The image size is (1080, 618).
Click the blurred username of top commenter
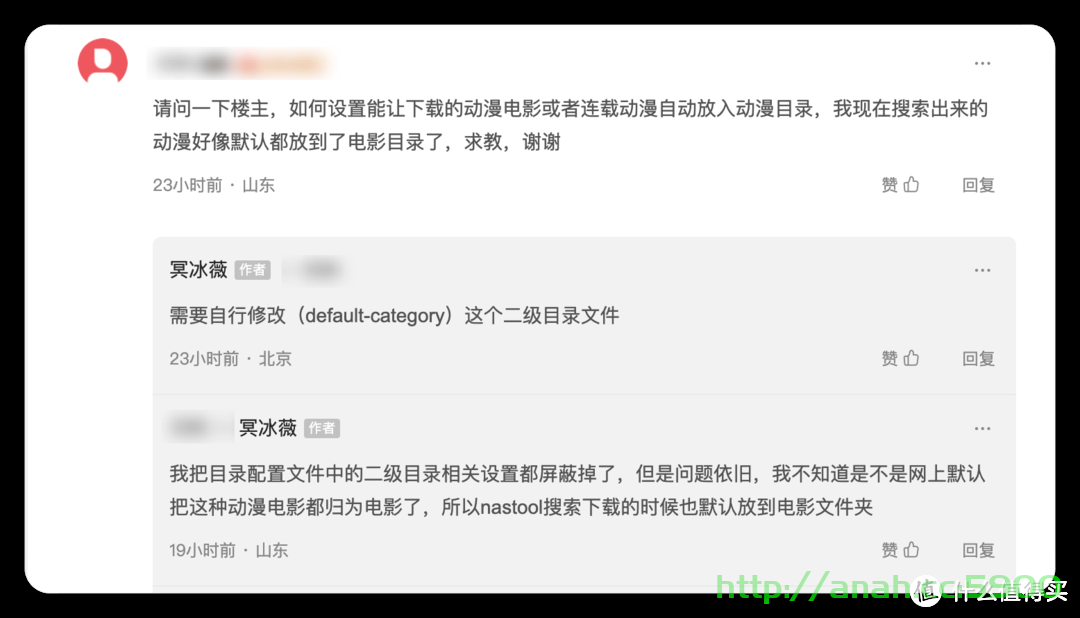(x=240, y=64)
